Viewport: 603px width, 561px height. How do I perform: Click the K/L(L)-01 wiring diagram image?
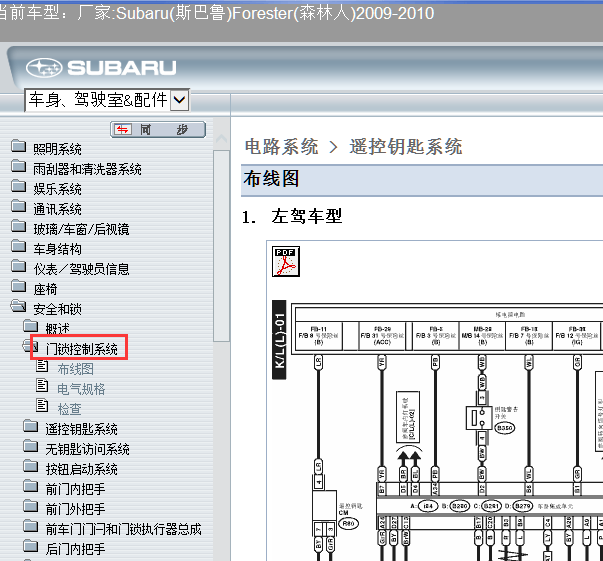click(437, 430)
